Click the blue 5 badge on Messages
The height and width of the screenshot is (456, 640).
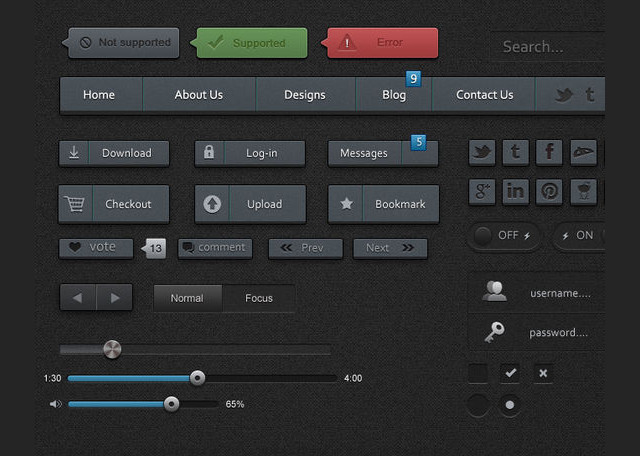pyautogui.click(x=418, y=143)
